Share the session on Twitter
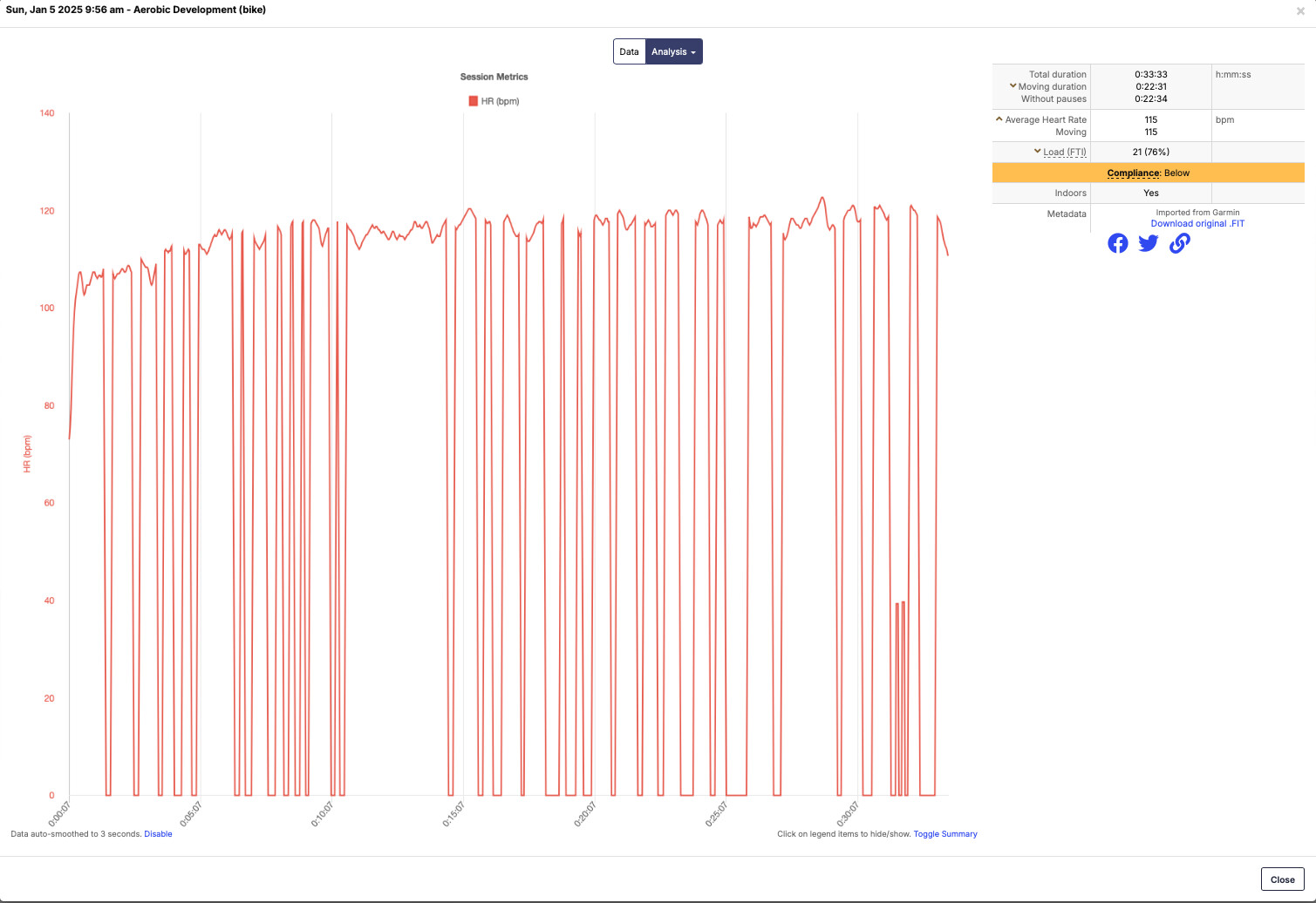Image resolution: width=1316 pixels, height=903 pixels. [1149, 243]
